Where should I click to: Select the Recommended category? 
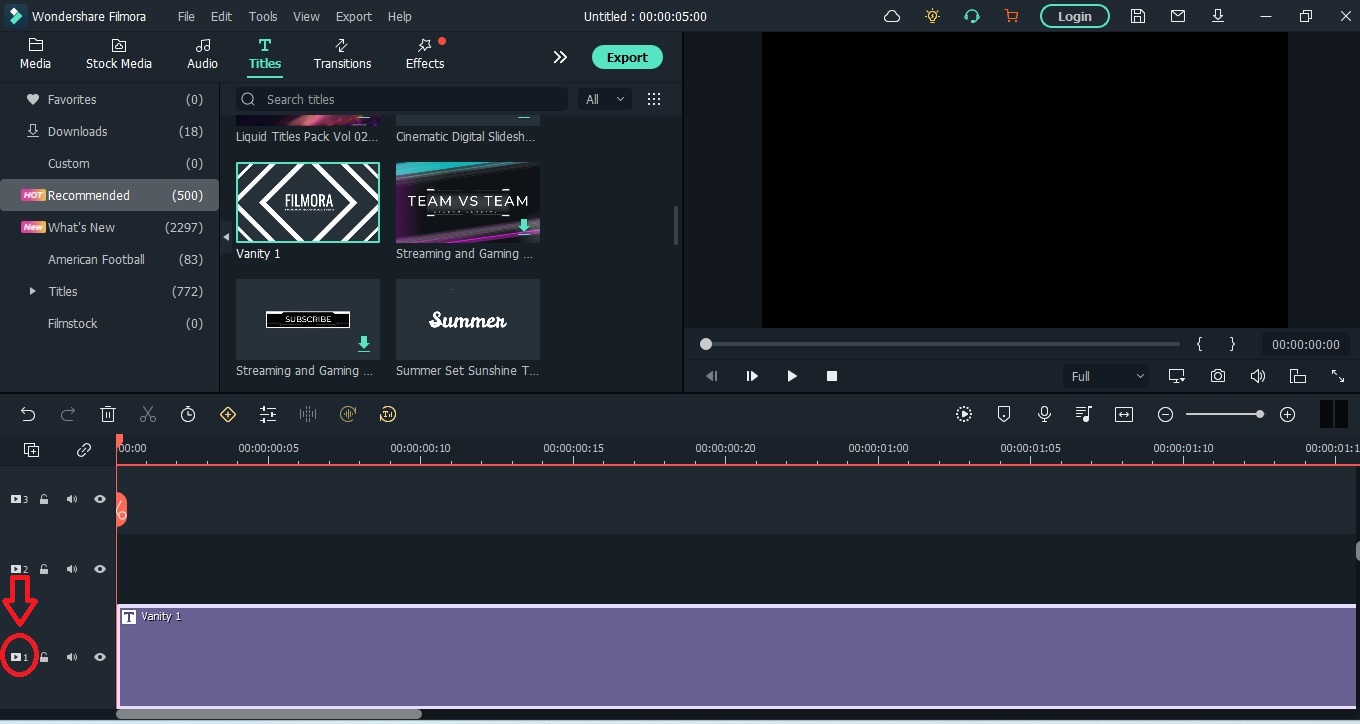[x=109, y=195]
